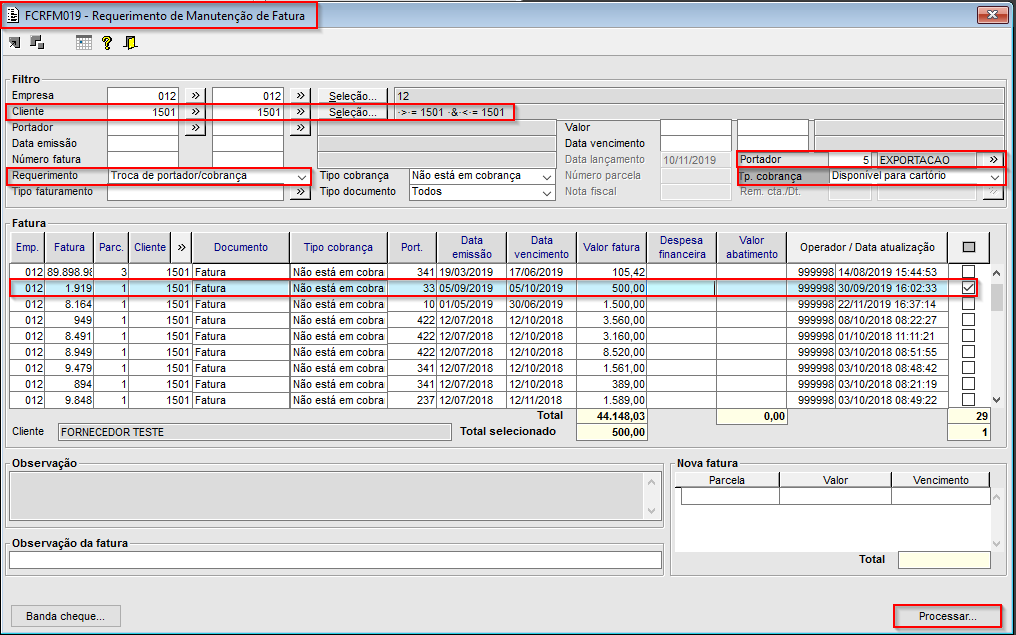Click the first Número fatura input field
1016x635 pixels.
pyautogui.click(x=143, y=159)
